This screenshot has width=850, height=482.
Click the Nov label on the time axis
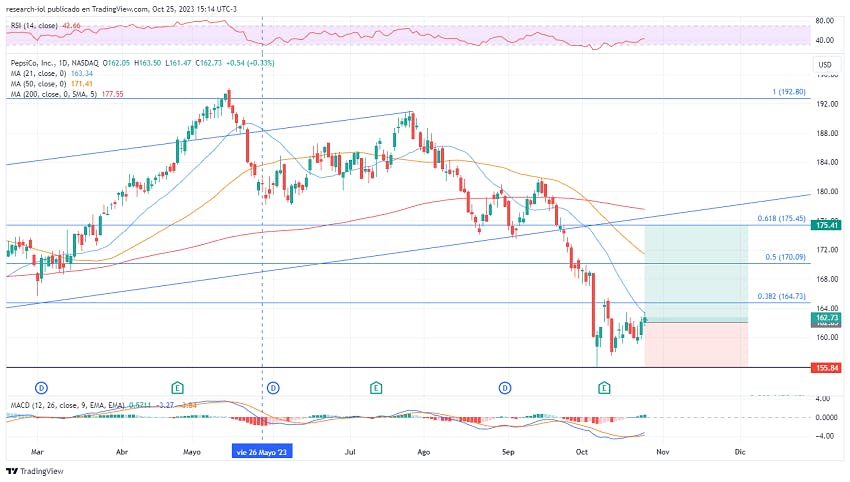(662, 452)
